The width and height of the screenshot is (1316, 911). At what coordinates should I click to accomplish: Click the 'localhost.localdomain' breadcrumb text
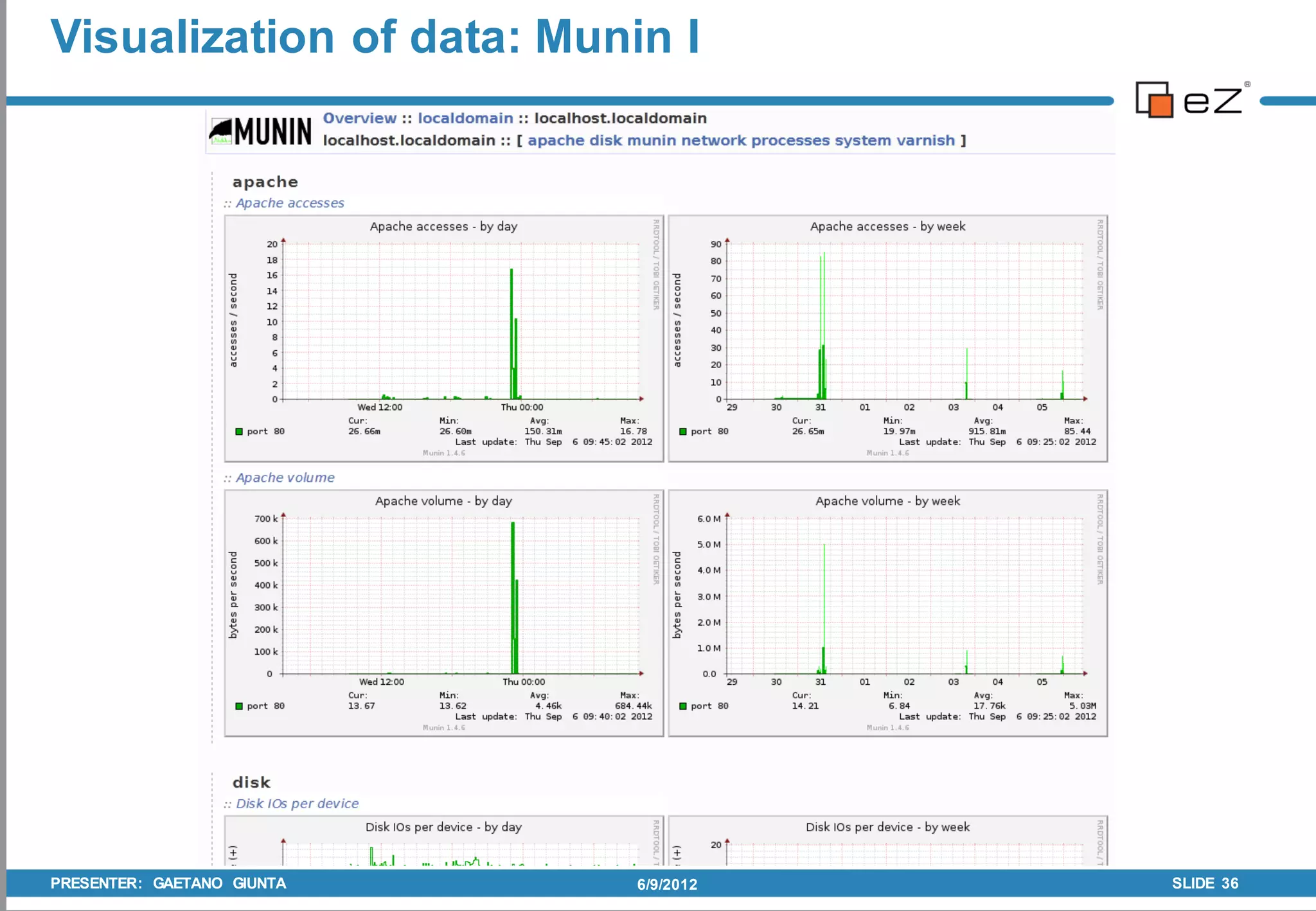(620, 118)
